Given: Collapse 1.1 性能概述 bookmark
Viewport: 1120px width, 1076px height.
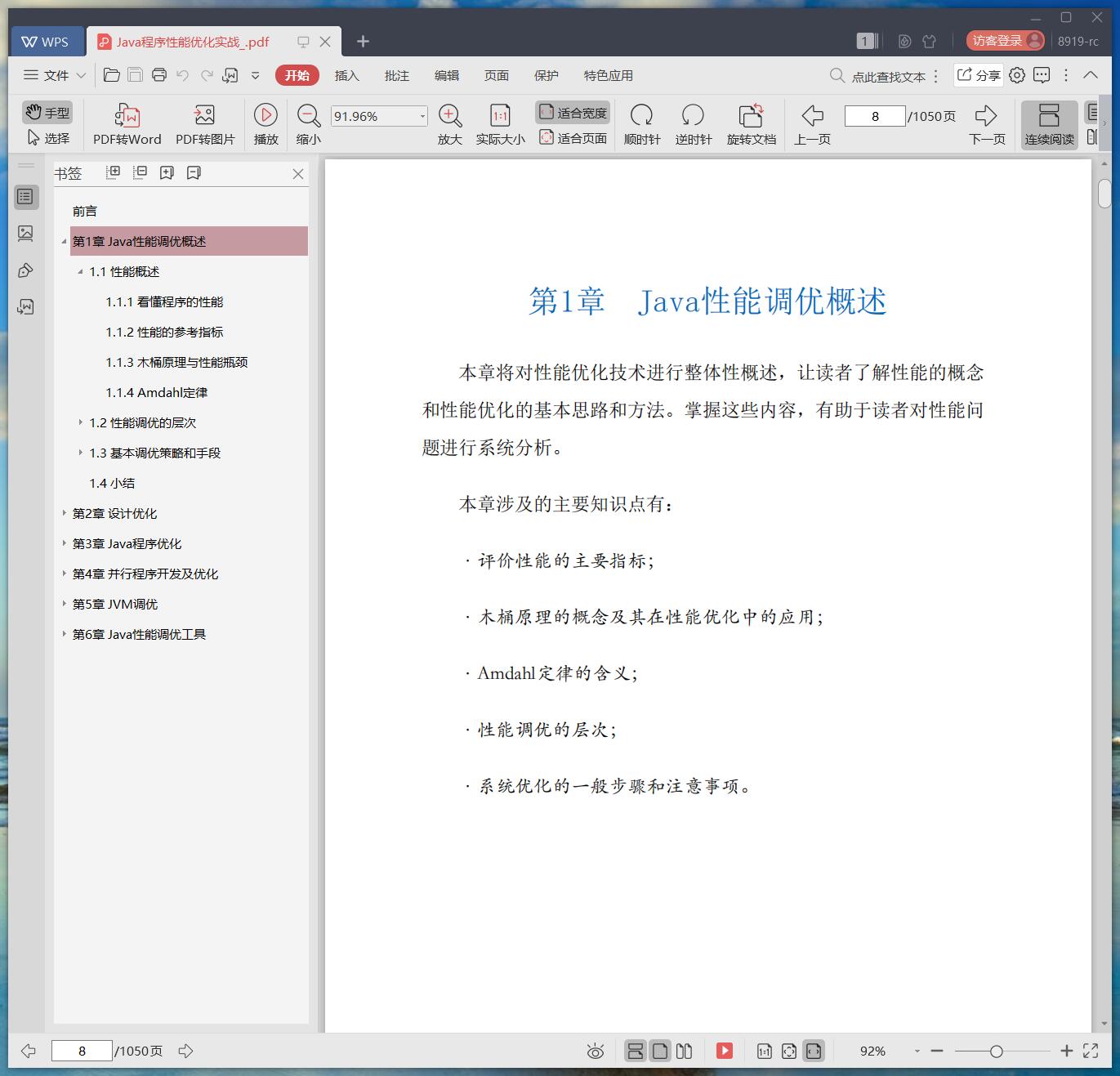Looking at the screenshot, I should coord(80,272).
